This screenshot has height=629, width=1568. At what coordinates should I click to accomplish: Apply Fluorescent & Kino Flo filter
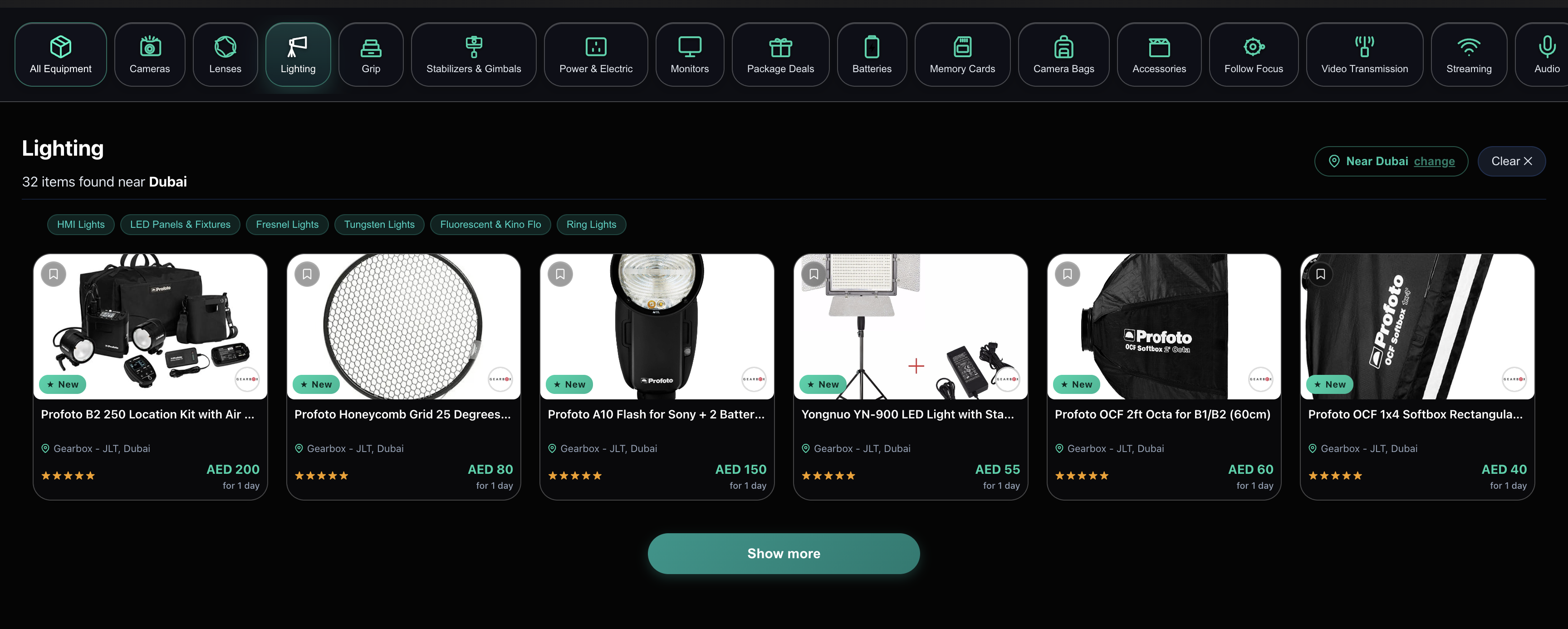pos(490,224)
